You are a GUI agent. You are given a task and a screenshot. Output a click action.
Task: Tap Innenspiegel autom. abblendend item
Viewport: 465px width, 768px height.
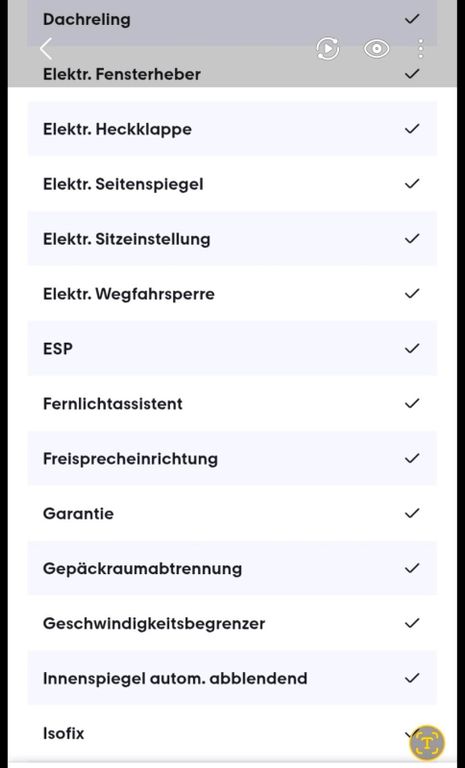pyautogui.click(x=232, y=678)
